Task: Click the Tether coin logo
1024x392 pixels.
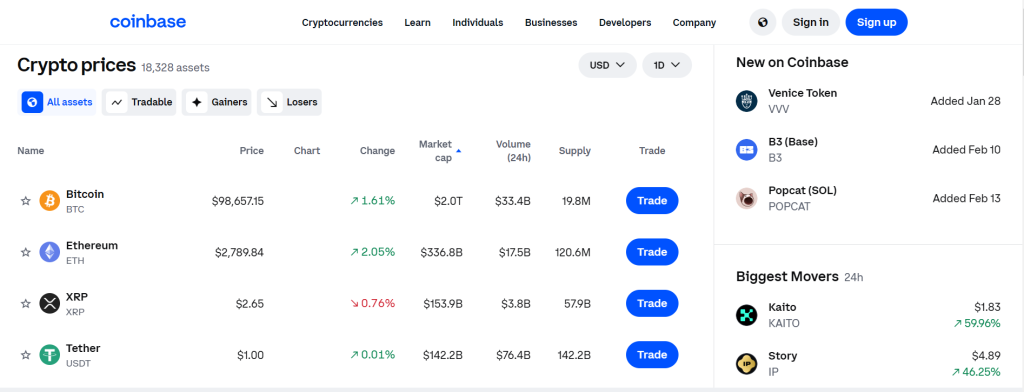Action: pos(50,355)
